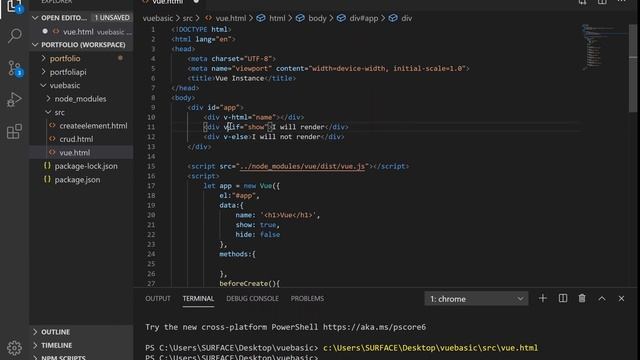Click the editor vertical scrollbar
Image resolution: width=640 pixels, height=360 pixels.
tap(633, 67)
